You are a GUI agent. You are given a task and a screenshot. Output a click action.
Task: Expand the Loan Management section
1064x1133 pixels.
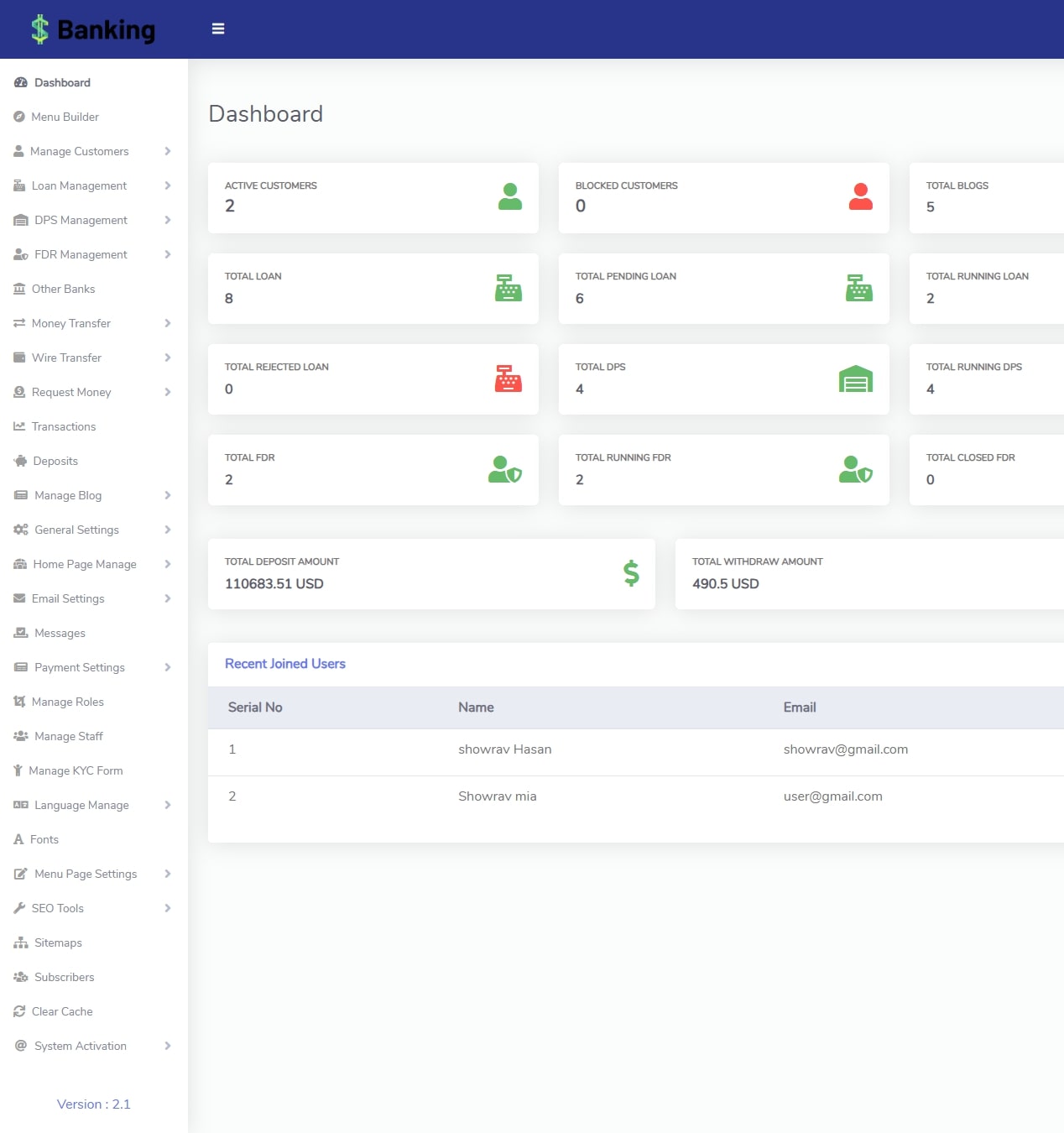[79, 185]
